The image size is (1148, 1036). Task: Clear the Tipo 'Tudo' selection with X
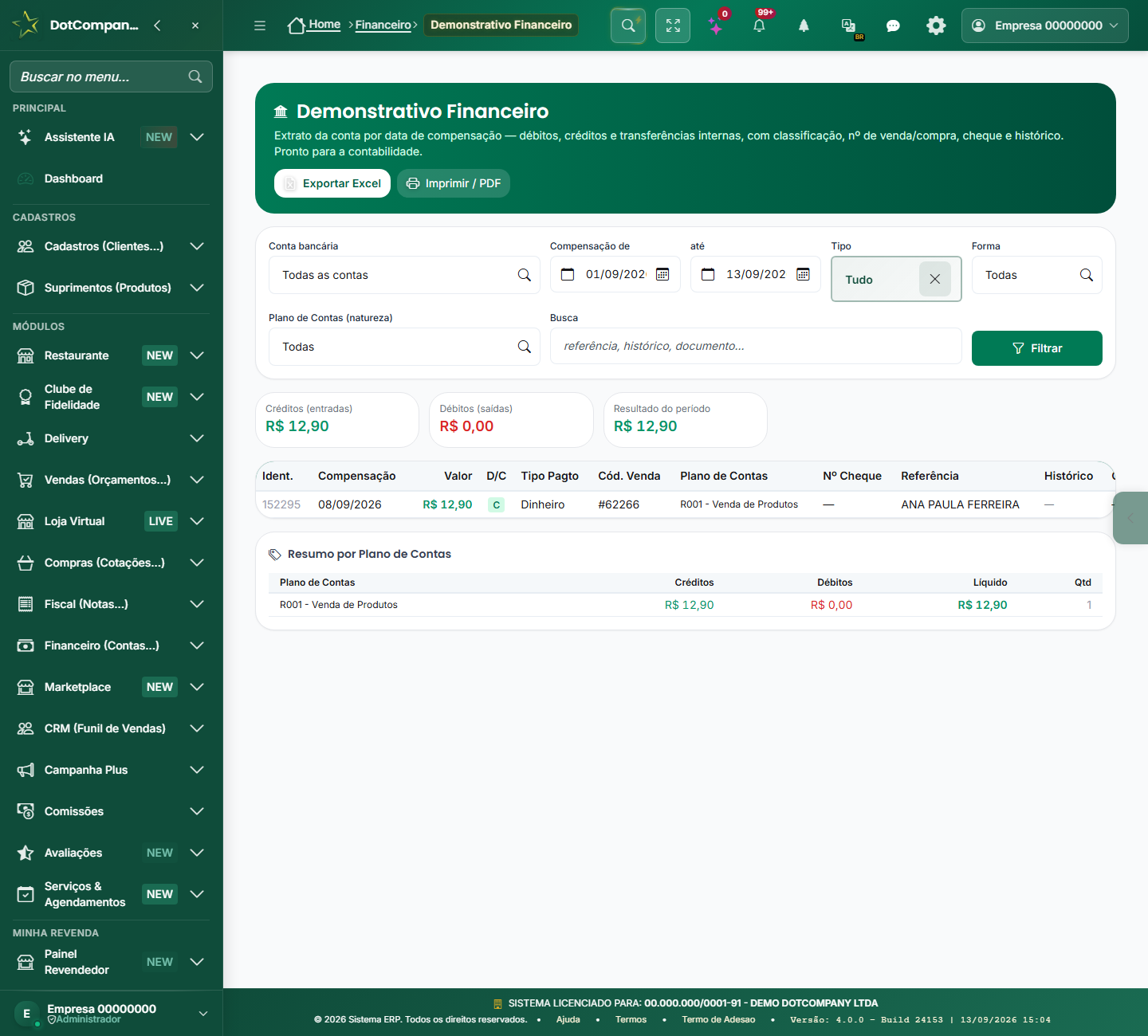935,279
